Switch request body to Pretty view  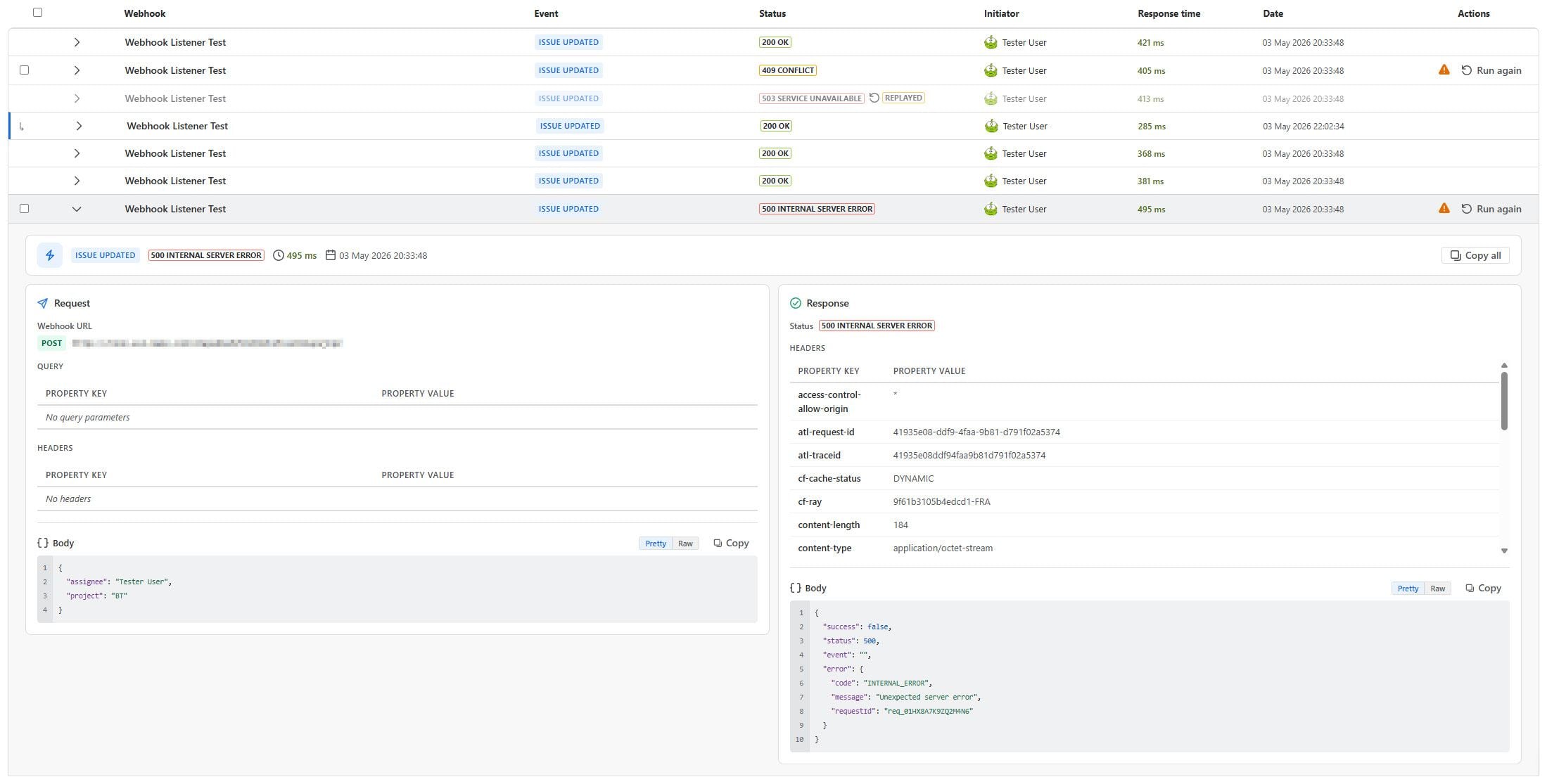coord(656,544)
